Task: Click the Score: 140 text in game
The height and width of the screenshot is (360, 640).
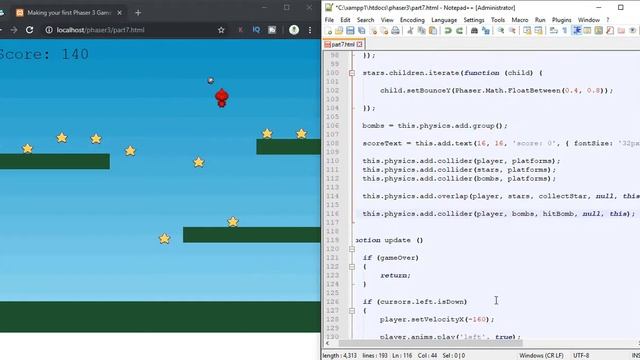Action: point(44,54)
